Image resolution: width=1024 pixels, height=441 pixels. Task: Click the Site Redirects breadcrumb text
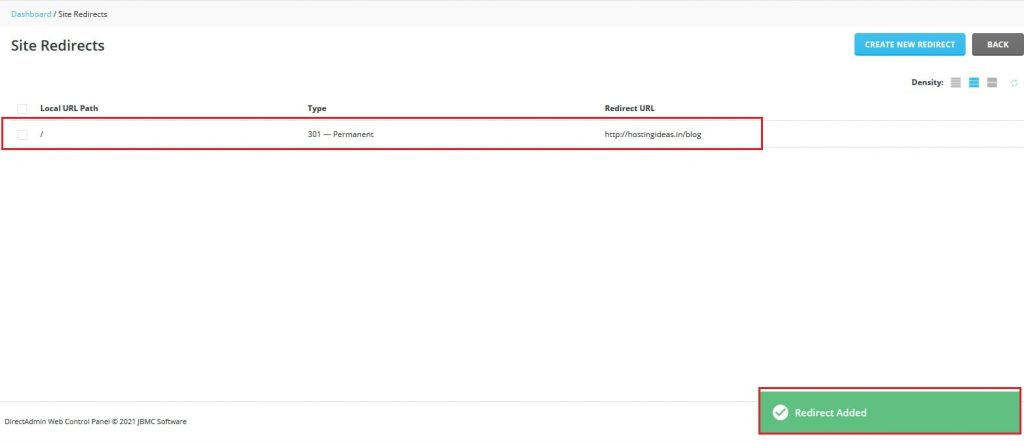click(x=83, y=14)
